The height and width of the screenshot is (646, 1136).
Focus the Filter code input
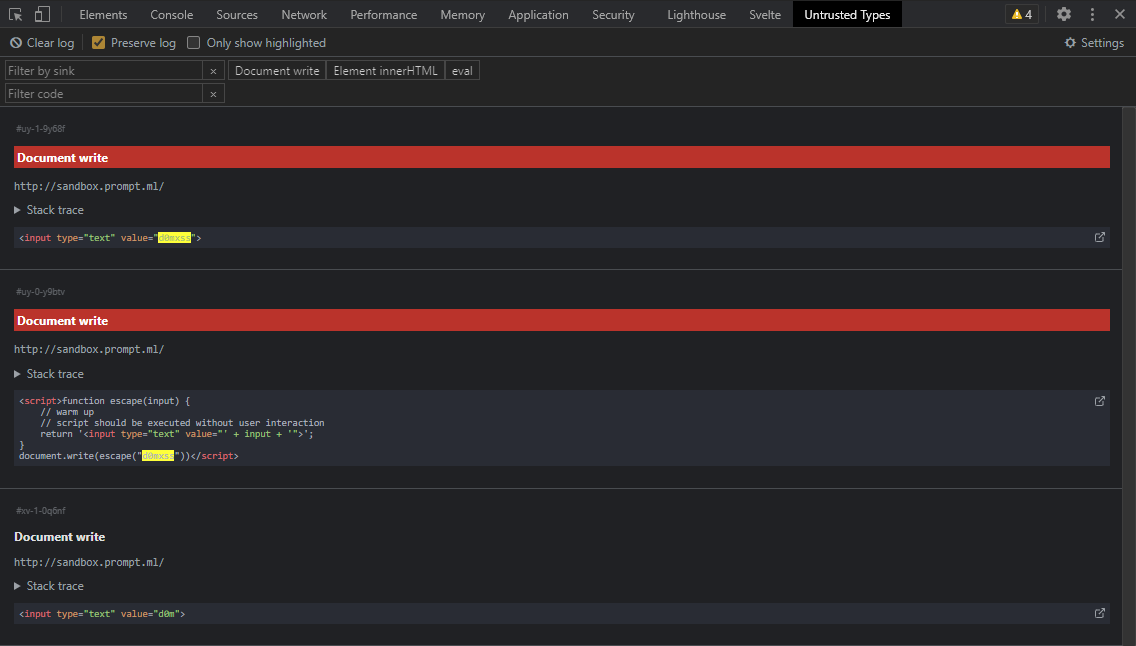(104, 93)
